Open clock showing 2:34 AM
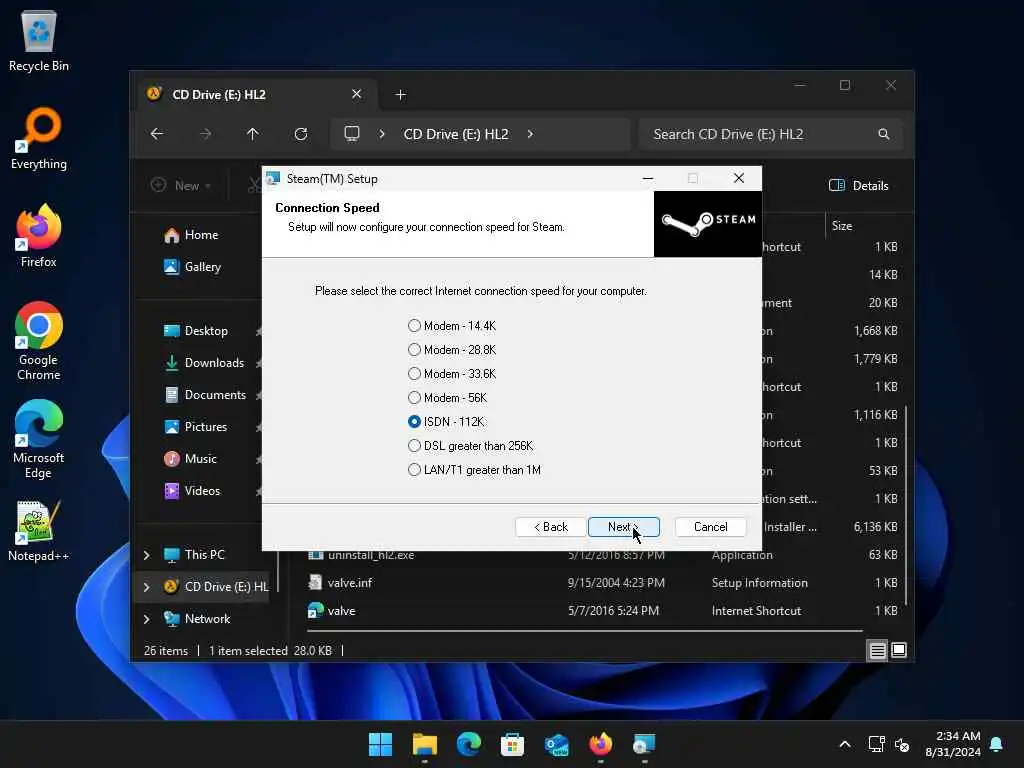 (x=953, y=744)
